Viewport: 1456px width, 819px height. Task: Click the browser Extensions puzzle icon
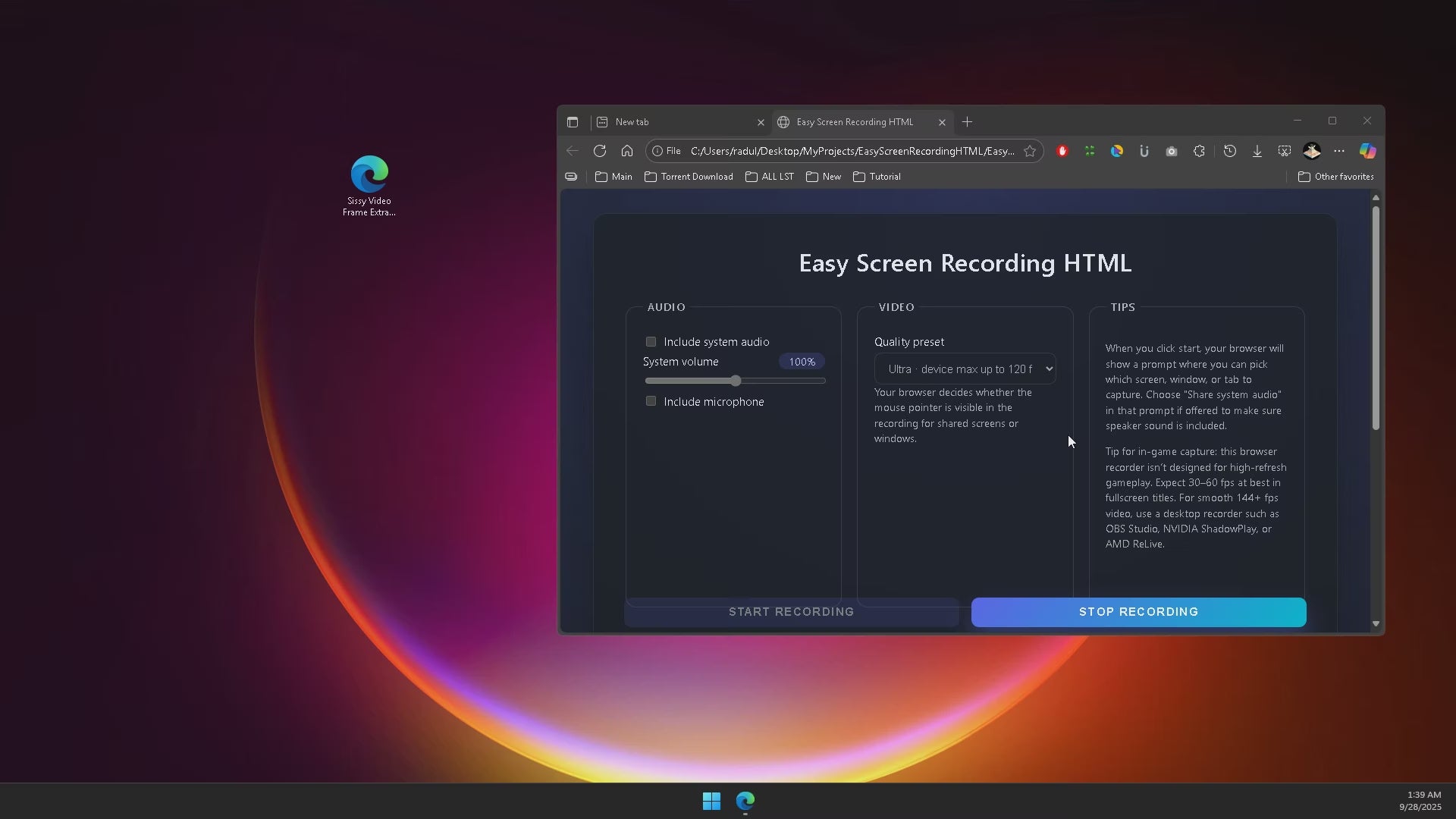point(1199,152)
